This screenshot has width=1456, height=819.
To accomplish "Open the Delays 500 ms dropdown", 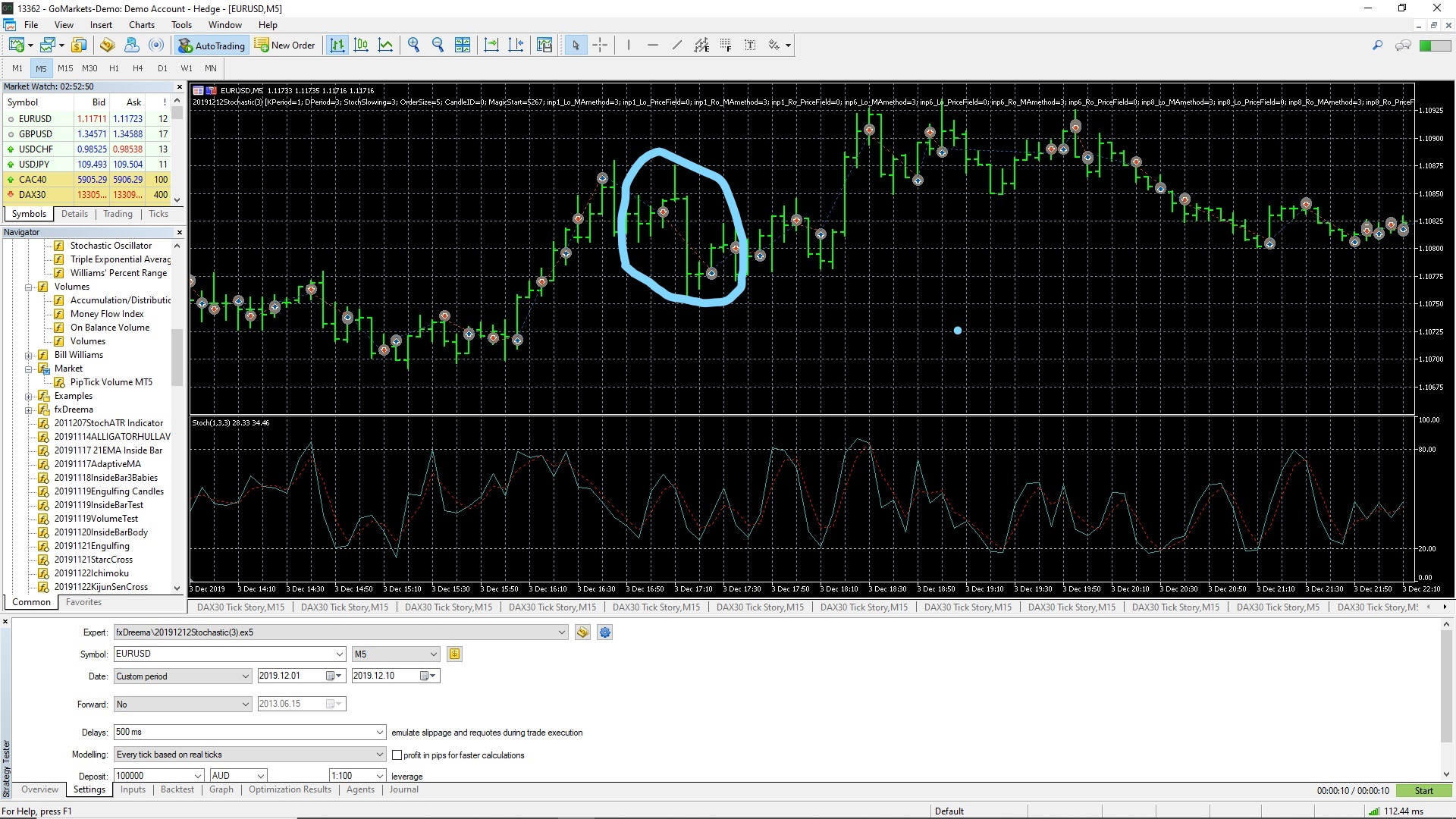I will (380, 733).
